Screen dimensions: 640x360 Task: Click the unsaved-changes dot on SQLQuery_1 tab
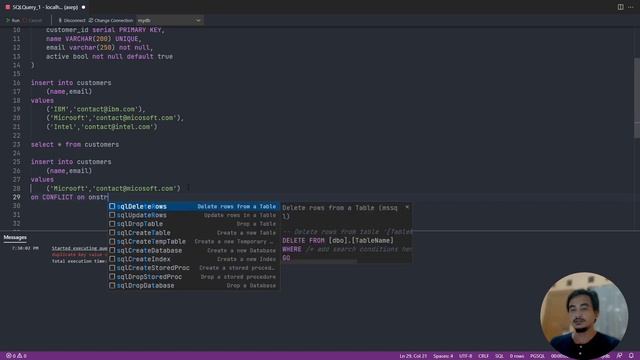coord(84,7)
